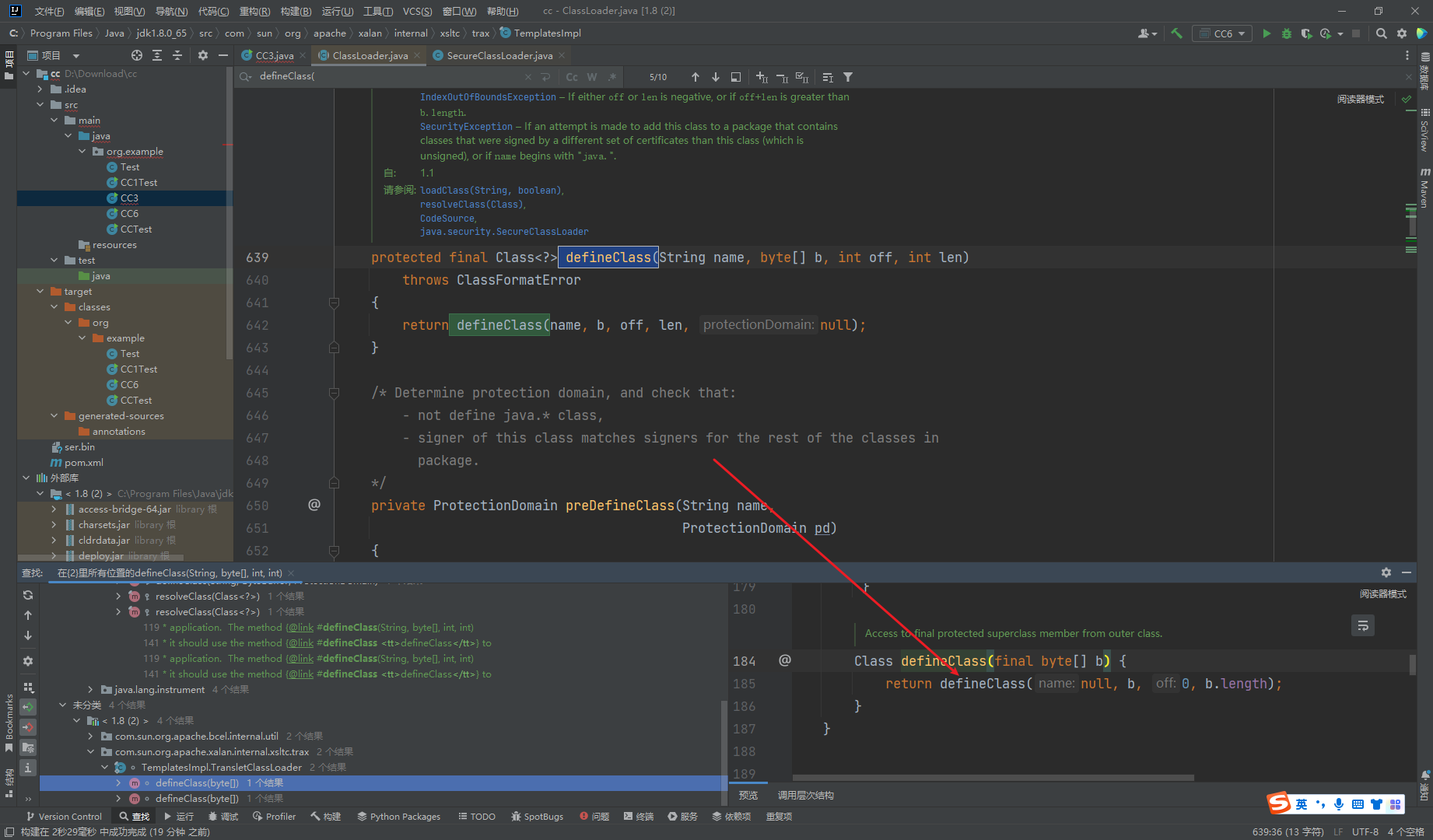
Task: Start debugging with the bug icon
Action: point(1287,33)
